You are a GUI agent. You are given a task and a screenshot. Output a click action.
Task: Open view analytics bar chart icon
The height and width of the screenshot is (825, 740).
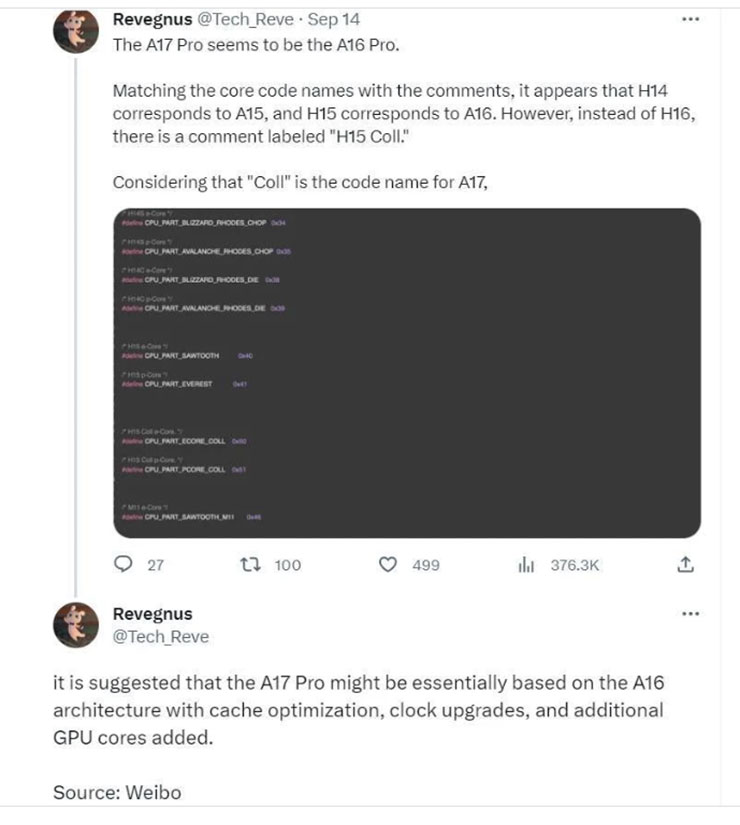click(524, 565)
